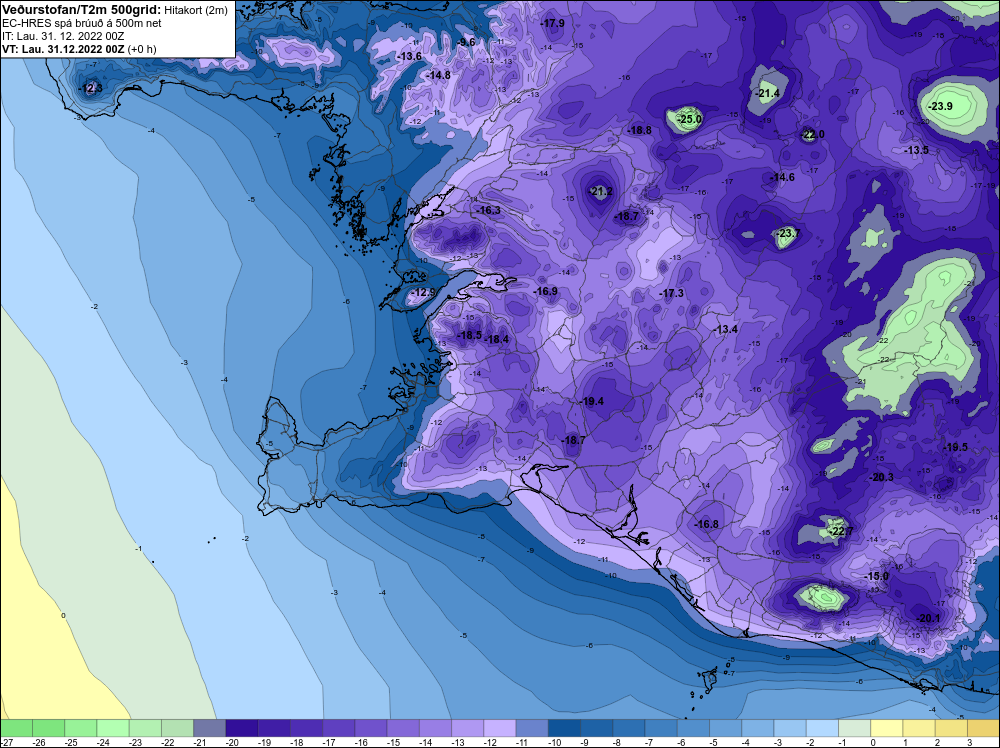Click the -23.9 temperature value on the map
The height and width of the screenshot is (748, 1000).
(940, 106)
